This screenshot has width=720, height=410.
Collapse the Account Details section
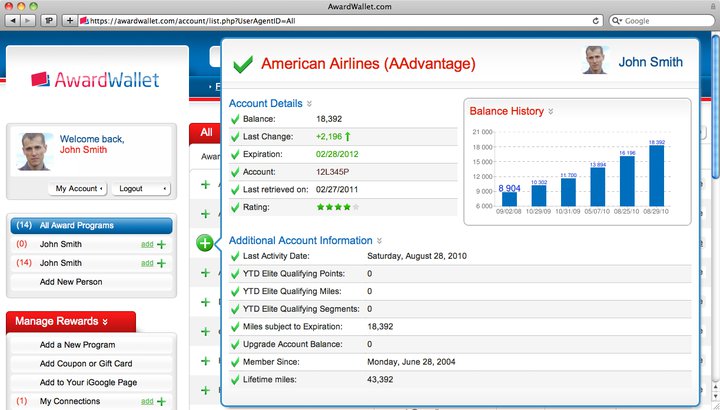point(309,103)
